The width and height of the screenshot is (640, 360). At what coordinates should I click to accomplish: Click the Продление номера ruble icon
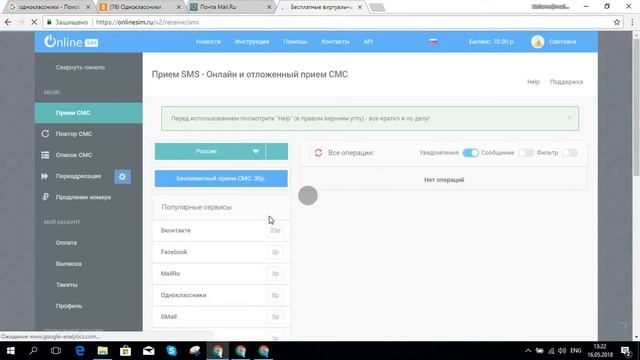pos(45,197)
